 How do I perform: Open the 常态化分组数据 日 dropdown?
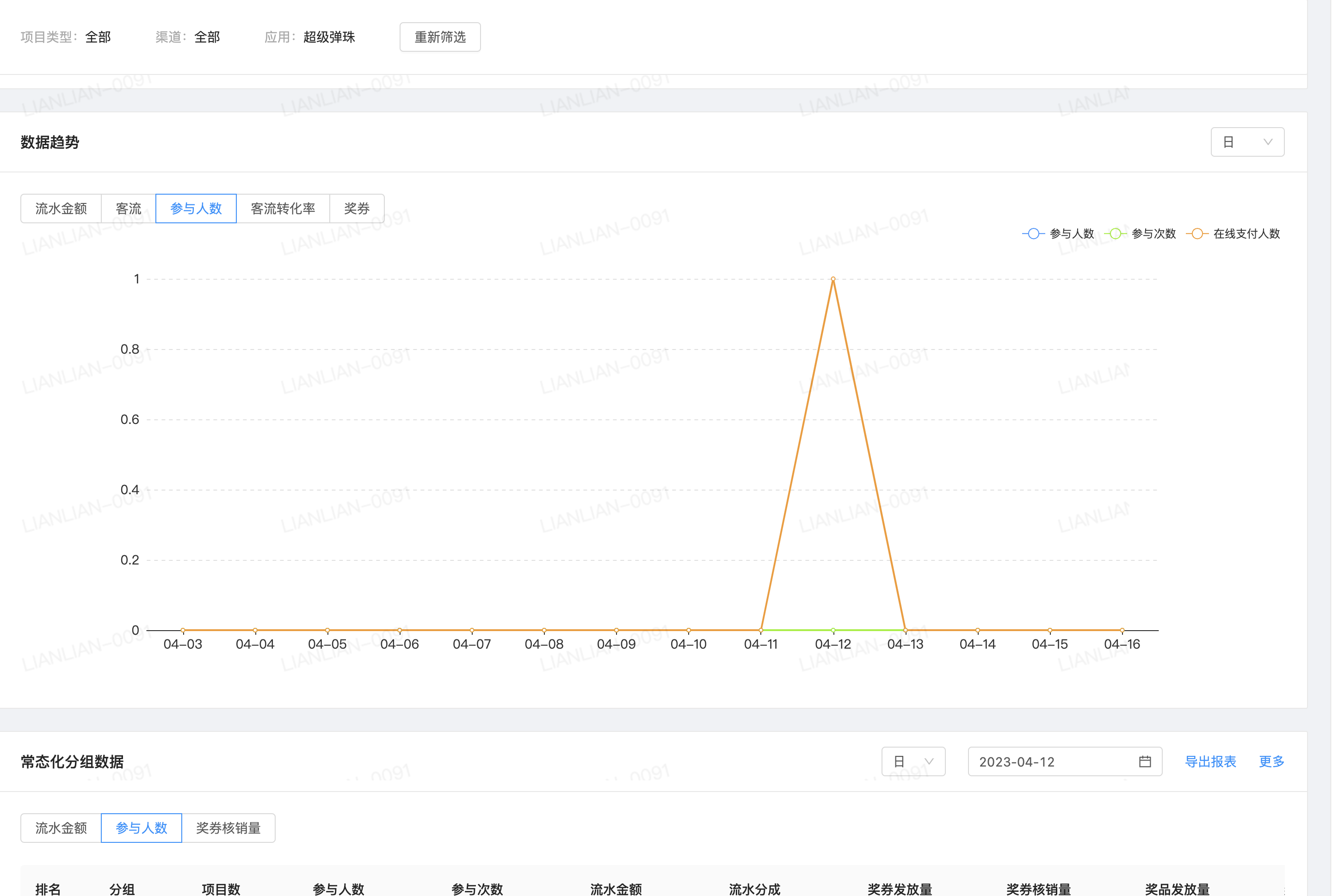pyautogui.click(x=913, y=761)
